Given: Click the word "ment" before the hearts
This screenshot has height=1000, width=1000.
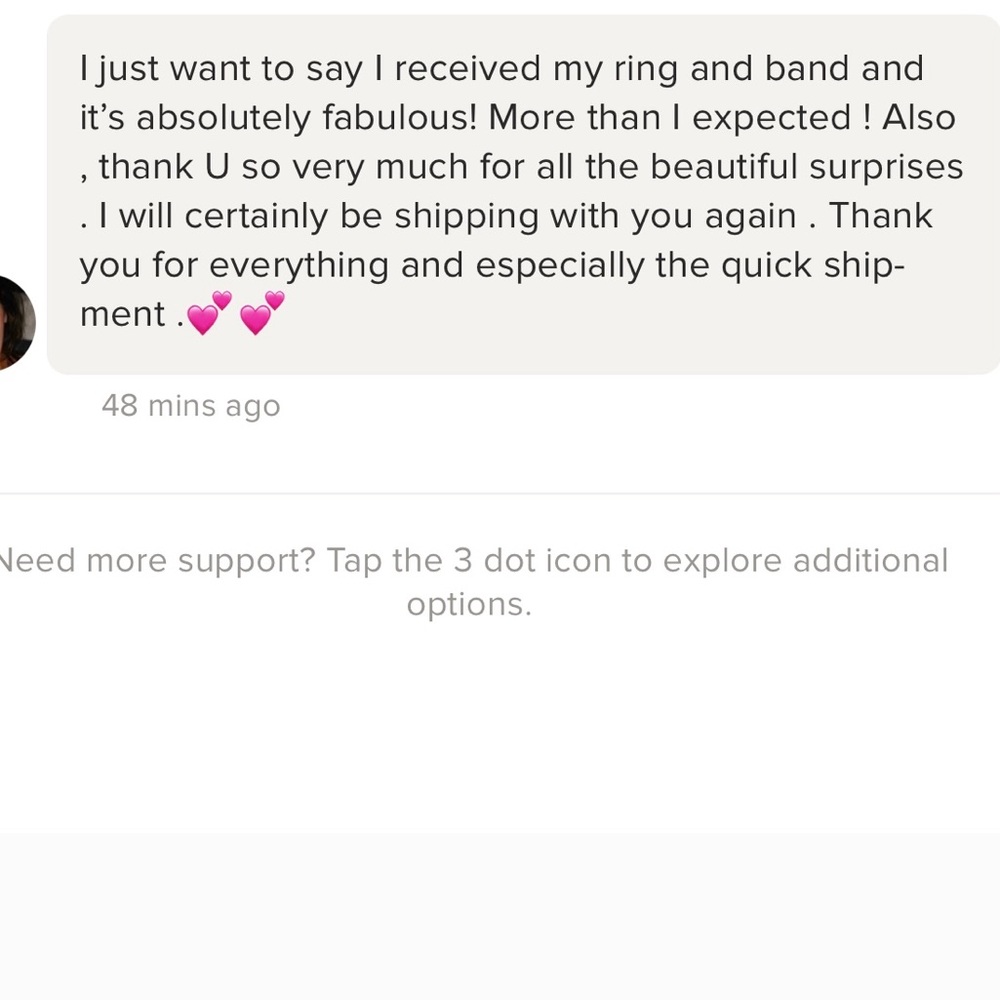Looking at the screenshot, I should (122, 314).
